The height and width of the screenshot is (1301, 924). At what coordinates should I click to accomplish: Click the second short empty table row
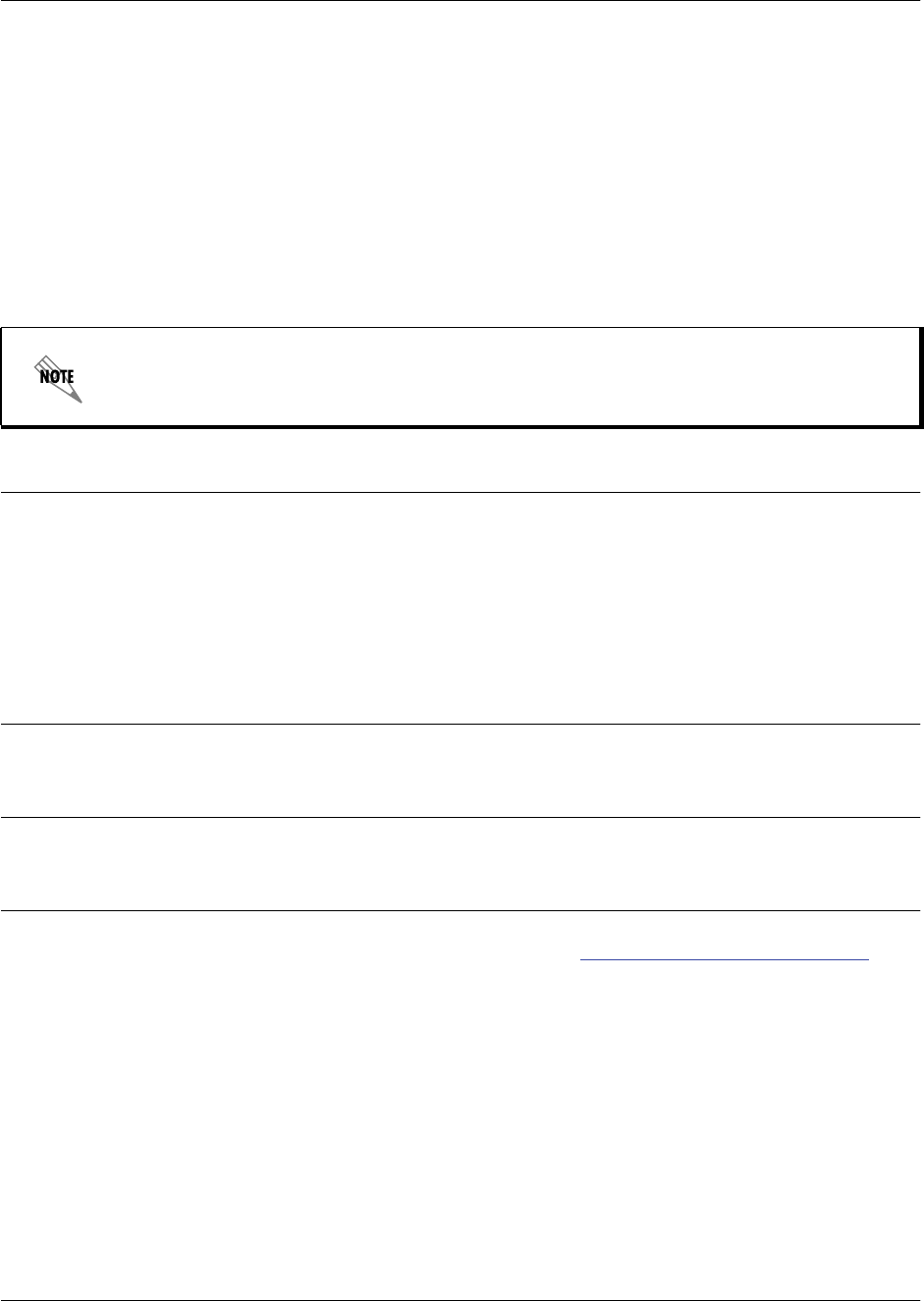pos(462,864)
